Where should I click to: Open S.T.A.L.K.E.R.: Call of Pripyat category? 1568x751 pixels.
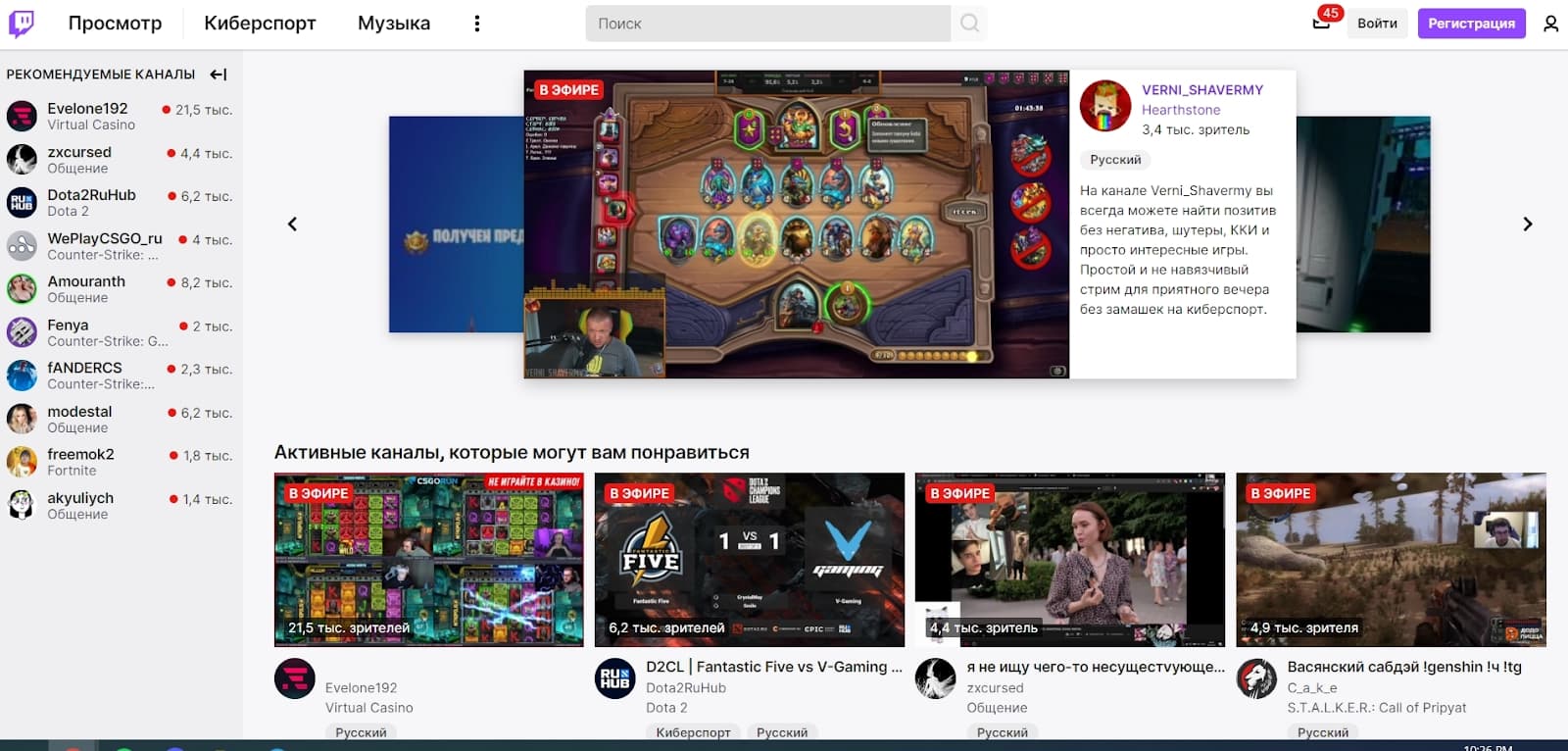[1377, 708]
